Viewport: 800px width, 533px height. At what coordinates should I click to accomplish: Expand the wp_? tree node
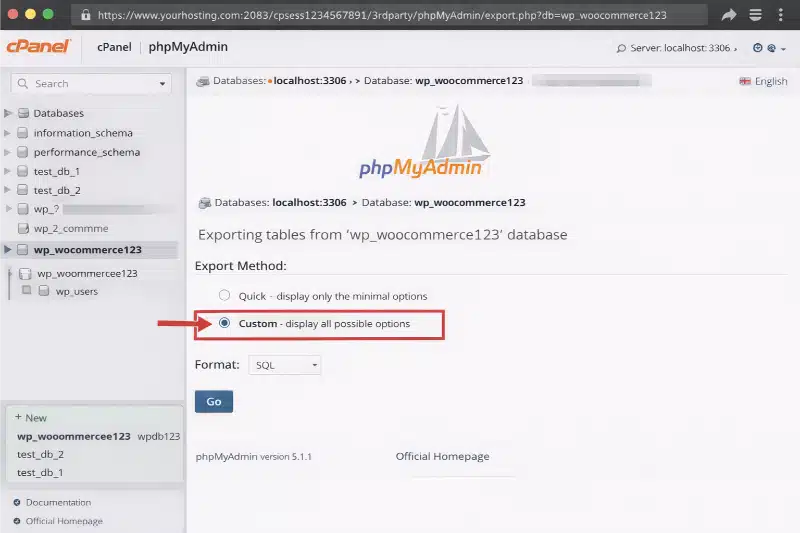(8, 209)
